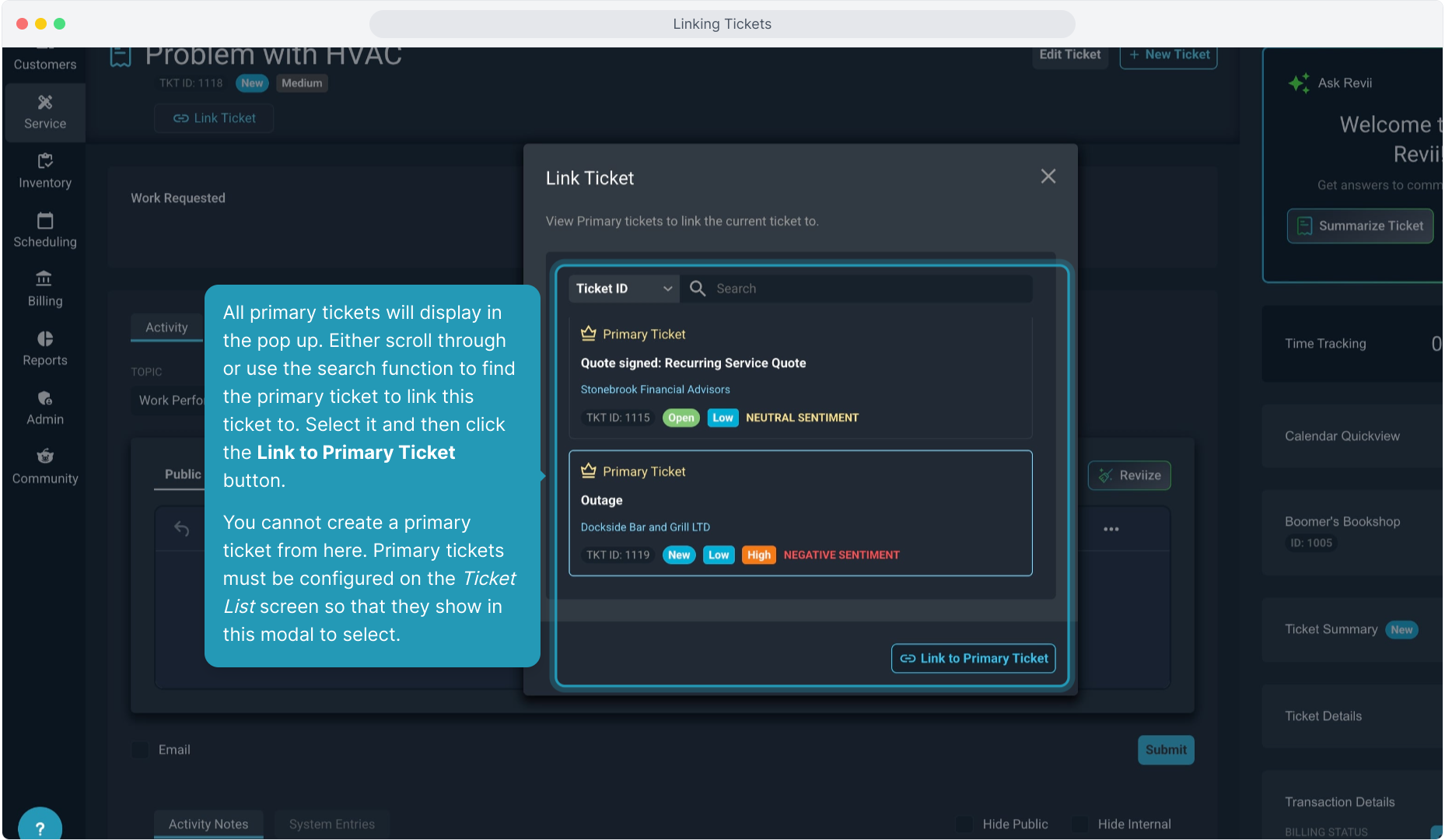Close the Link Ticket modal
The image size is (1445, 840).
[1048, 177]
